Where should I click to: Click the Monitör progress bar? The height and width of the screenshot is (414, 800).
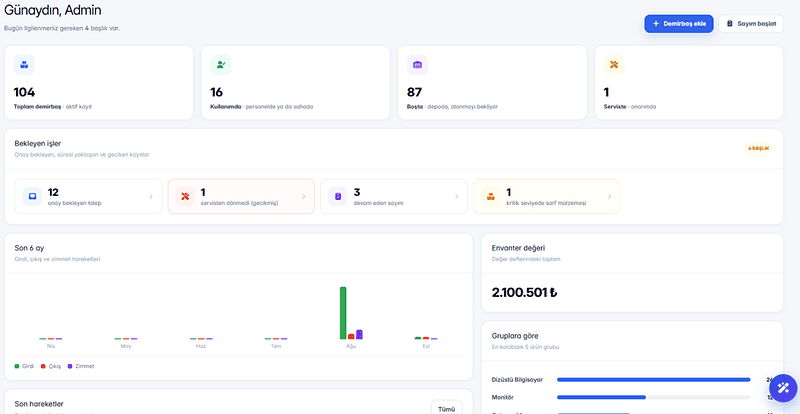tap(654, 397)
